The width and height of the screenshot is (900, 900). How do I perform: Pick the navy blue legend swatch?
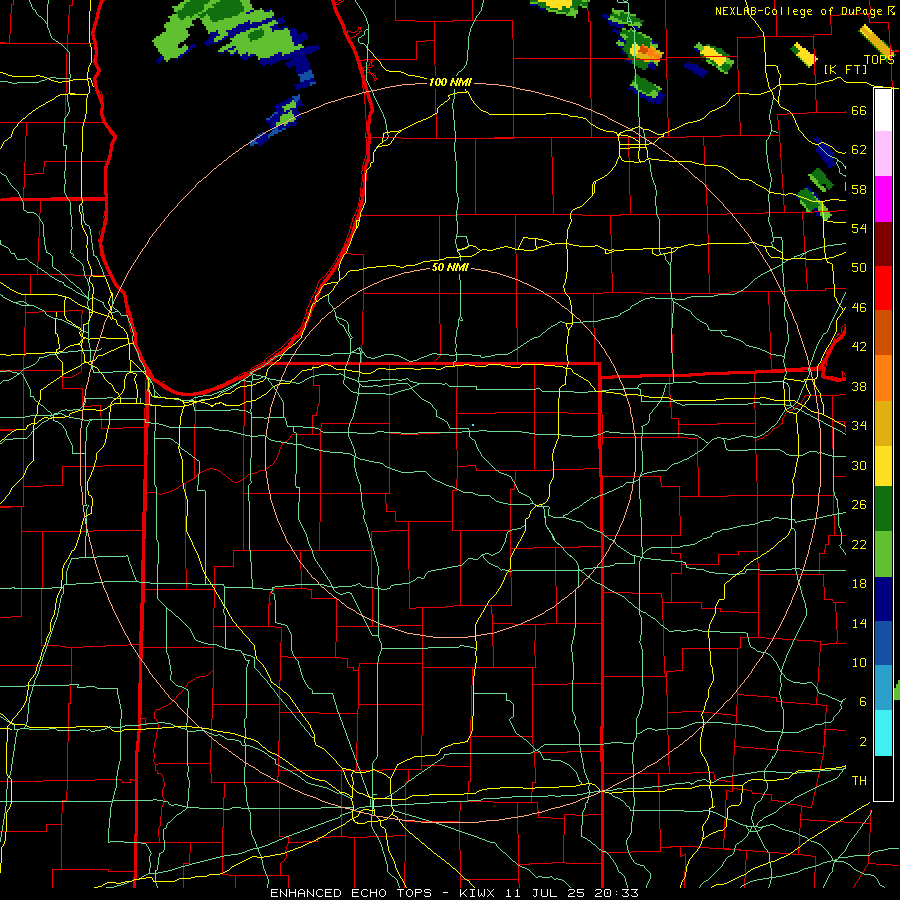pos(883,599)
